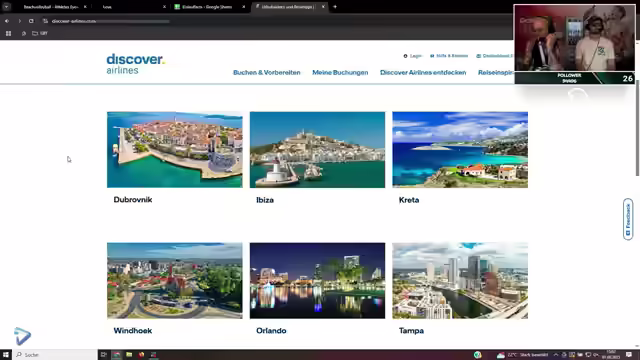
Task: Show hidden system tray icons chevron
Action: click(556, 355)
